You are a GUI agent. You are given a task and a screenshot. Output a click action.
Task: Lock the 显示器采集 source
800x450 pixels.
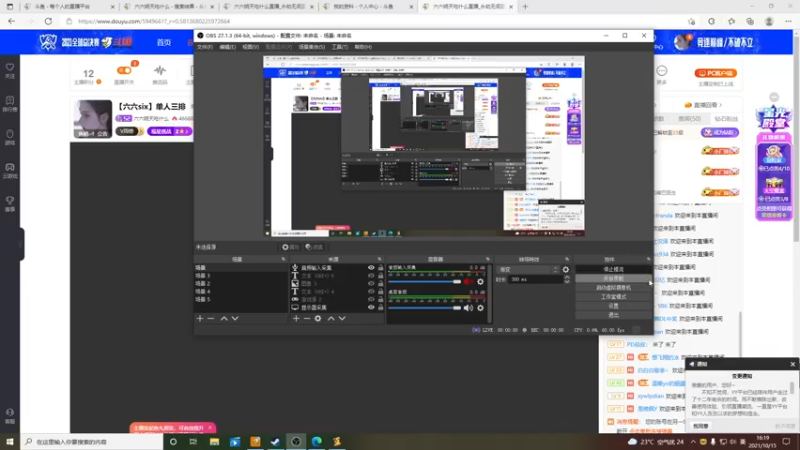tap(380, 307)
